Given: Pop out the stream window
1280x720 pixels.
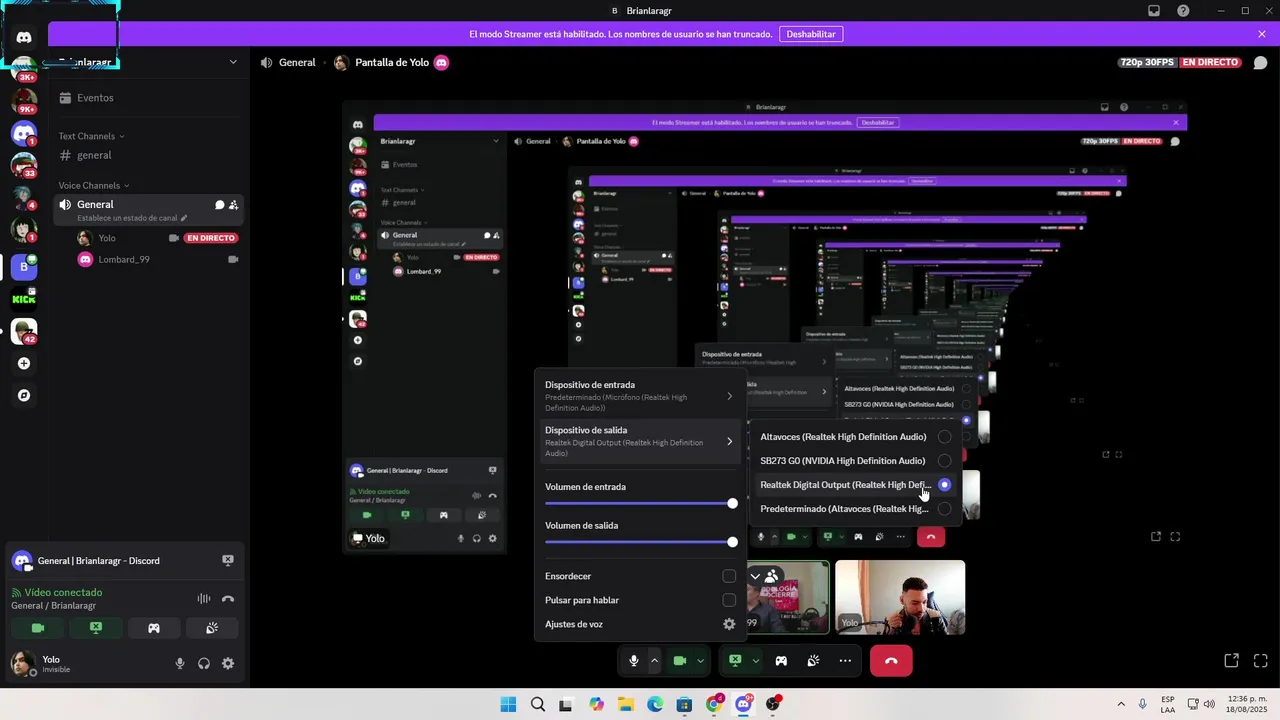Looking at the screenshot, I should (1231, 661).
